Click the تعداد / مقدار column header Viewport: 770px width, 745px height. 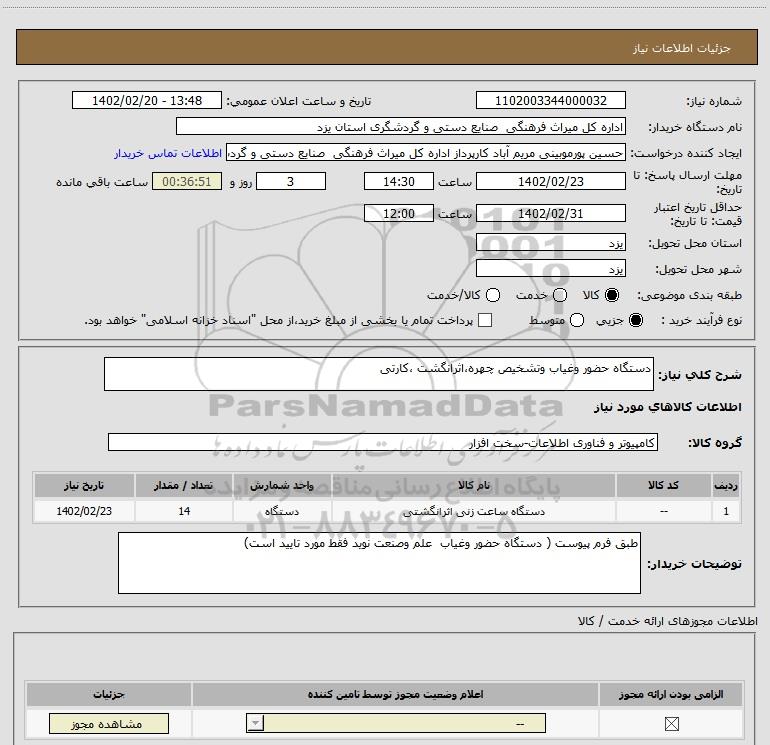tap(184, 485)
